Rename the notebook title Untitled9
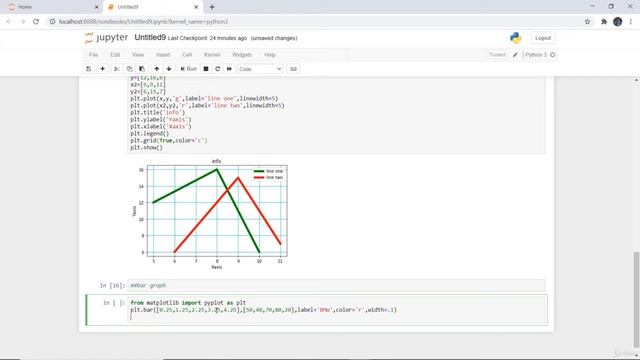This screenshot has width=640, height=360. [x=150, y=38]
